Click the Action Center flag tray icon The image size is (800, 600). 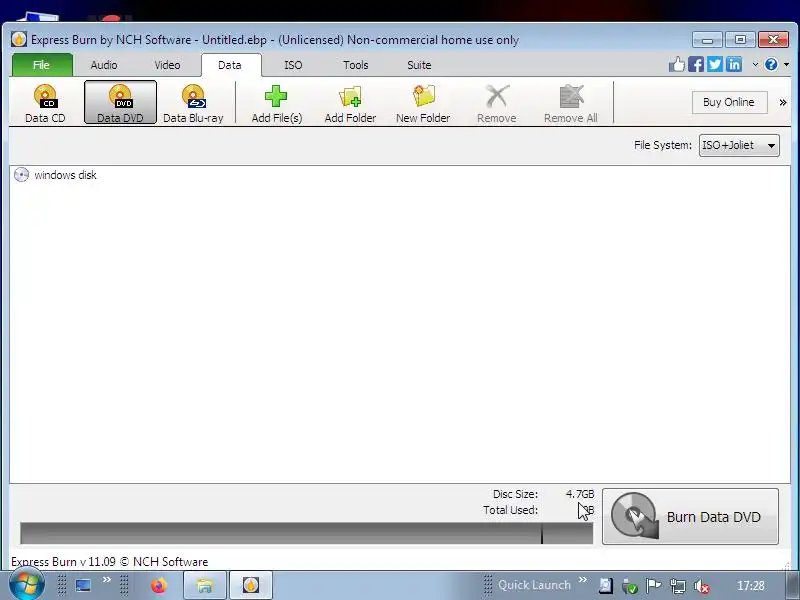[x=653, y=586]
